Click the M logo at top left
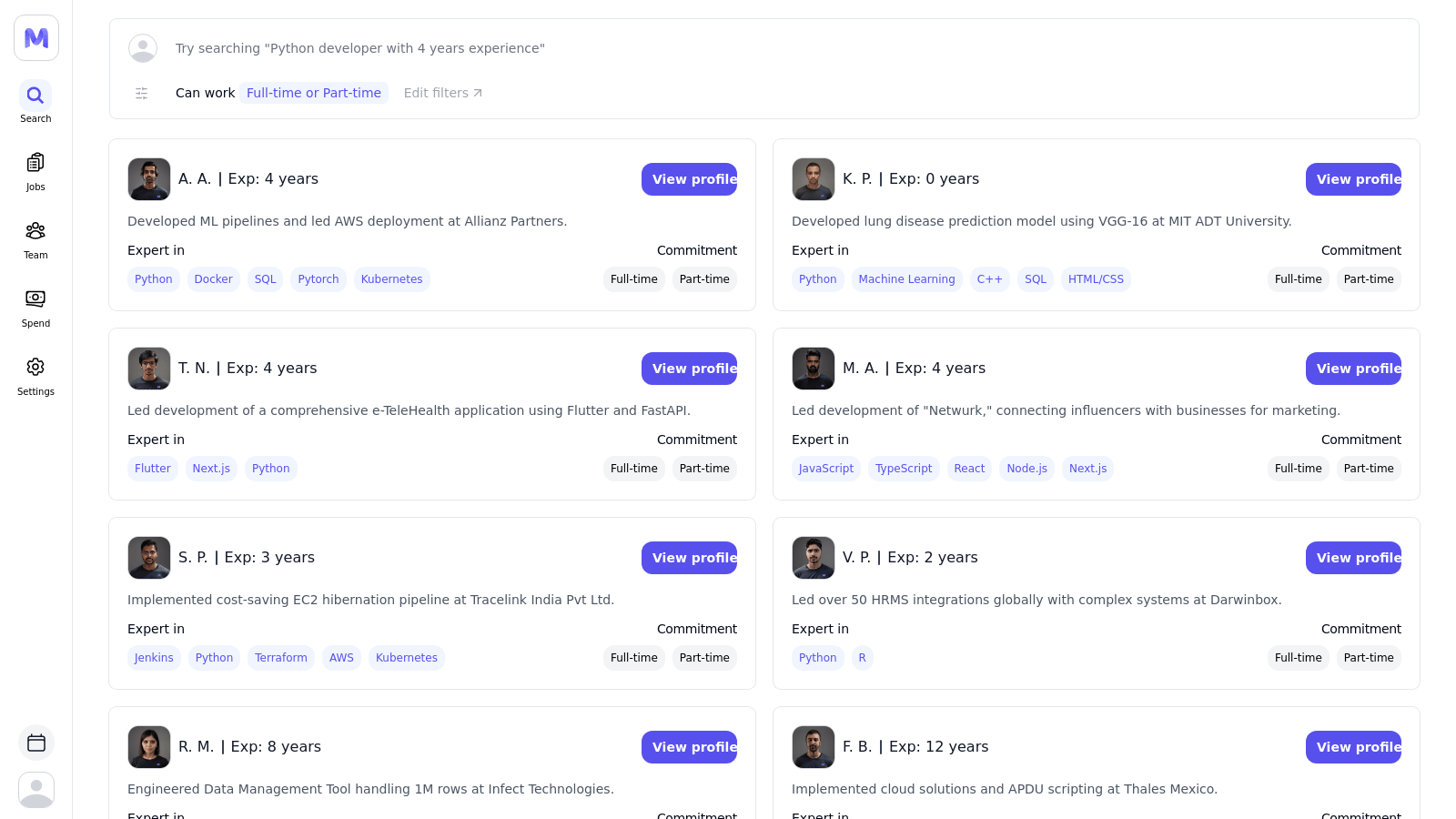 [x=36, y=38]
